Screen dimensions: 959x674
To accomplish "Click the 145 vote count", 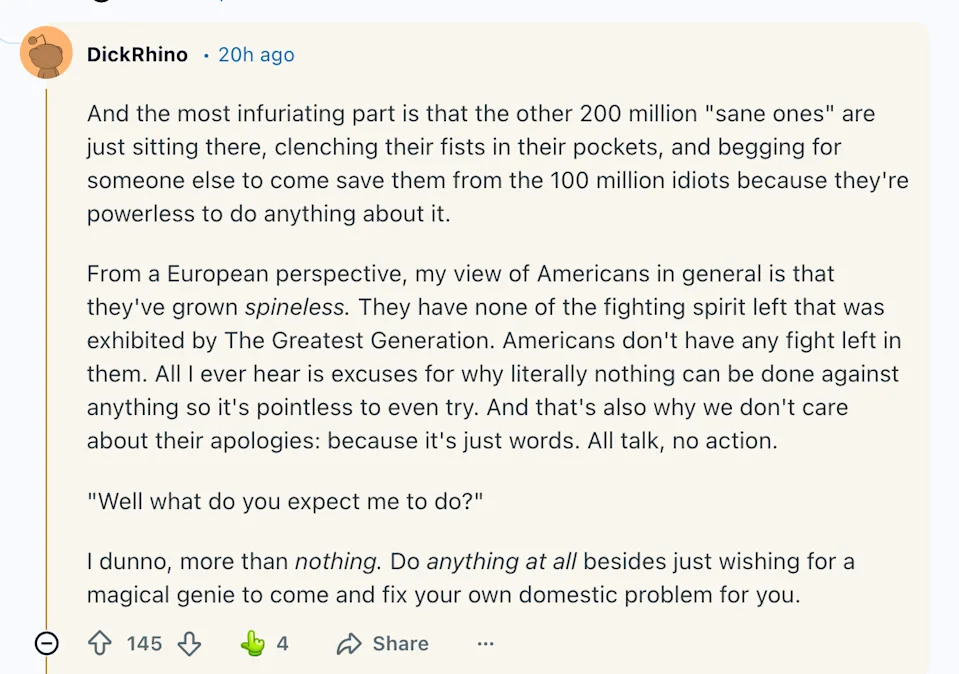I will tap(143, 644).
